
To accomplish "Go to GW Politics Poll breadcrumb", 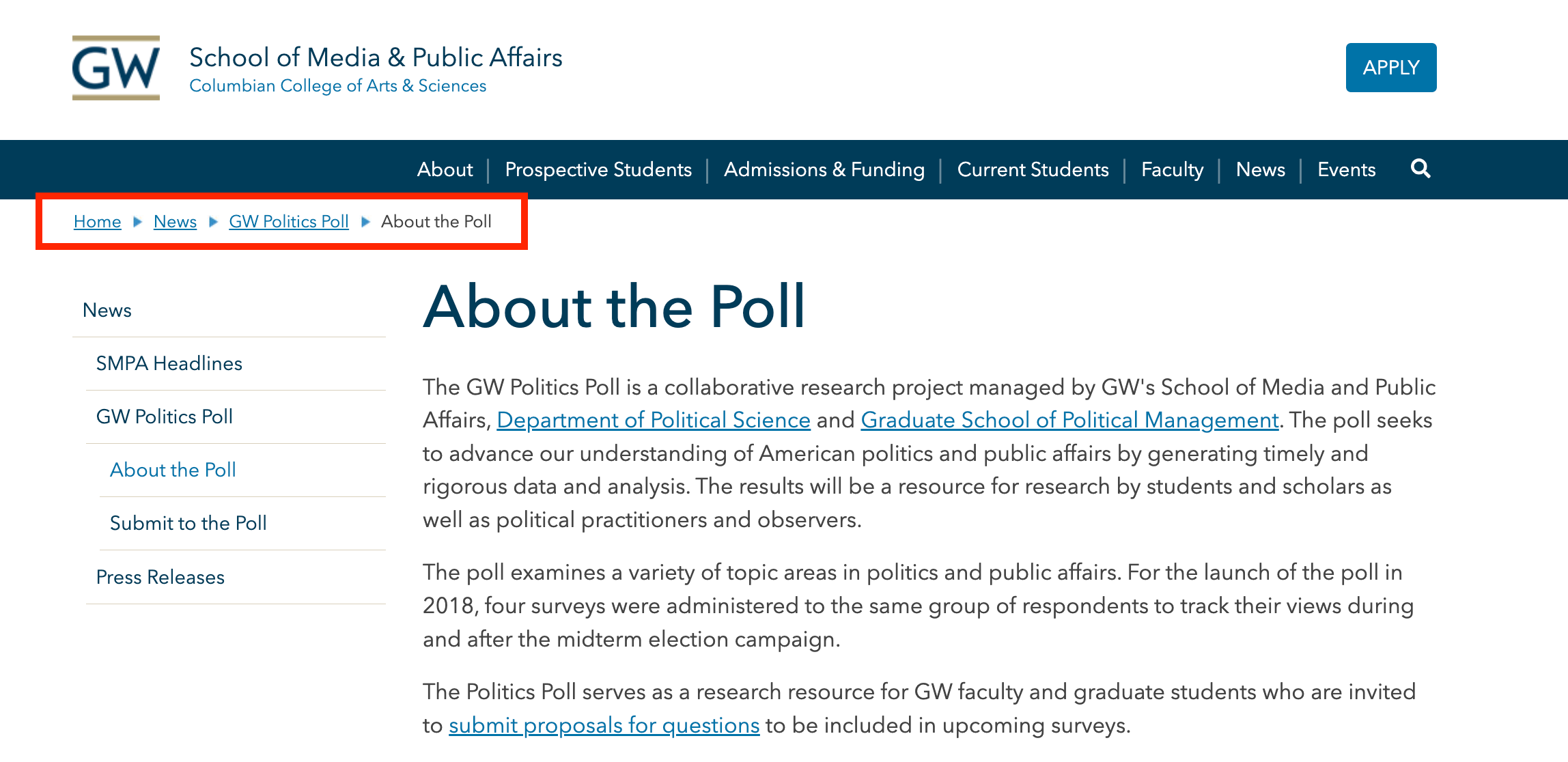I will click(289, 221).
